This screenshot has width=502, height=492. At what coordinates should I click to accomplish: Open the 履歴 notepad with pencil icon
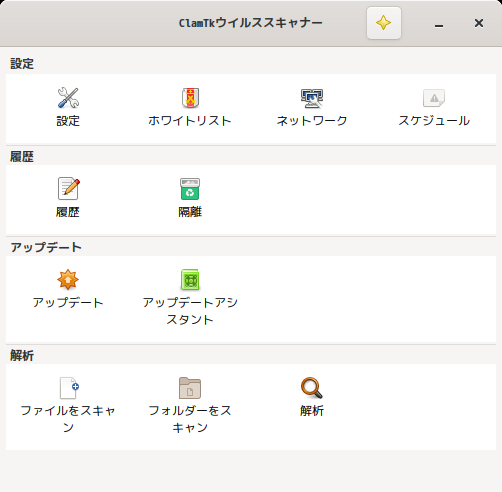[x=69, y=188]
